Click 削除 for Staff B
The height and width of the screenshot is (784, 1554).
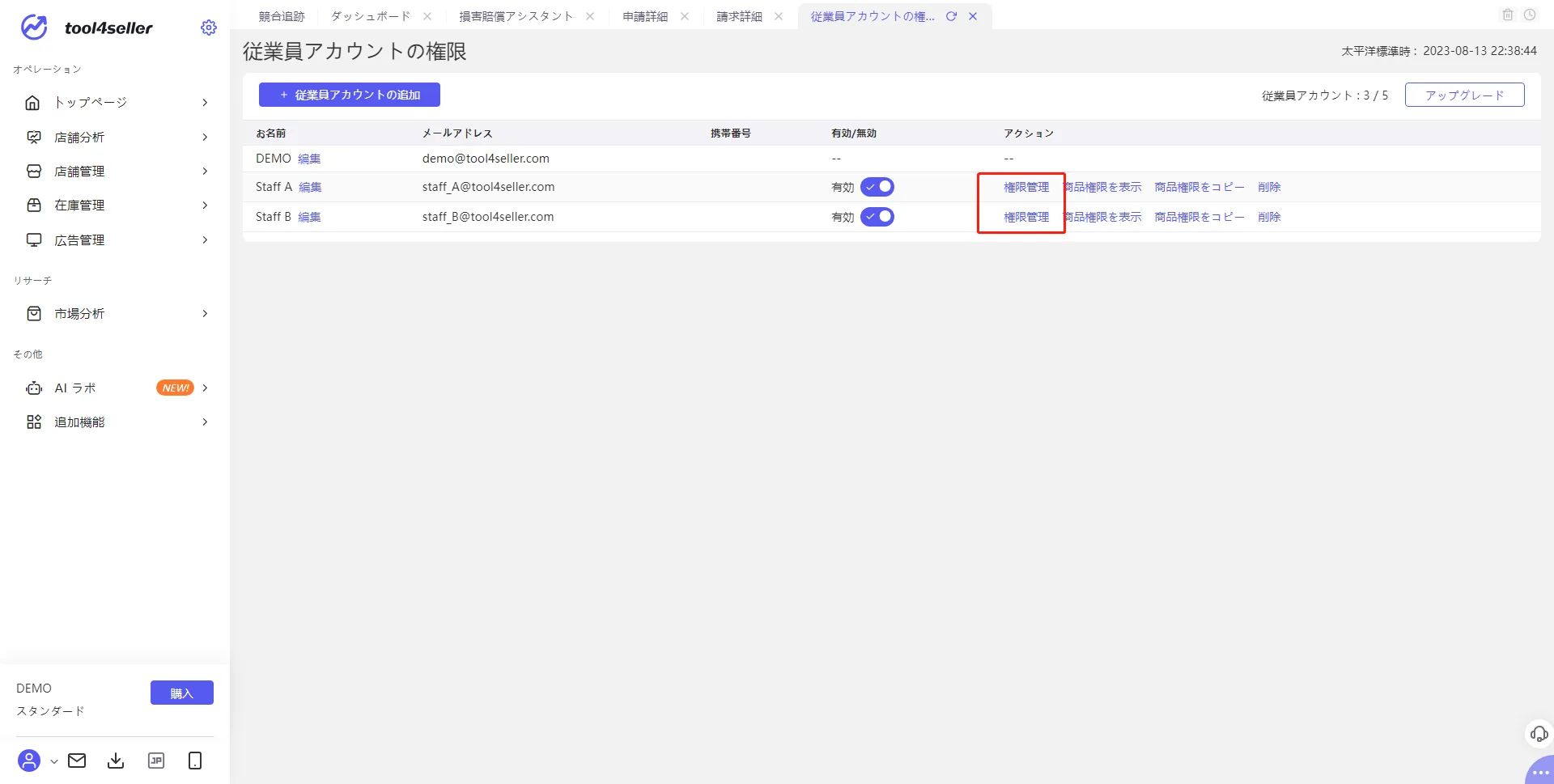click(1269, 217)
